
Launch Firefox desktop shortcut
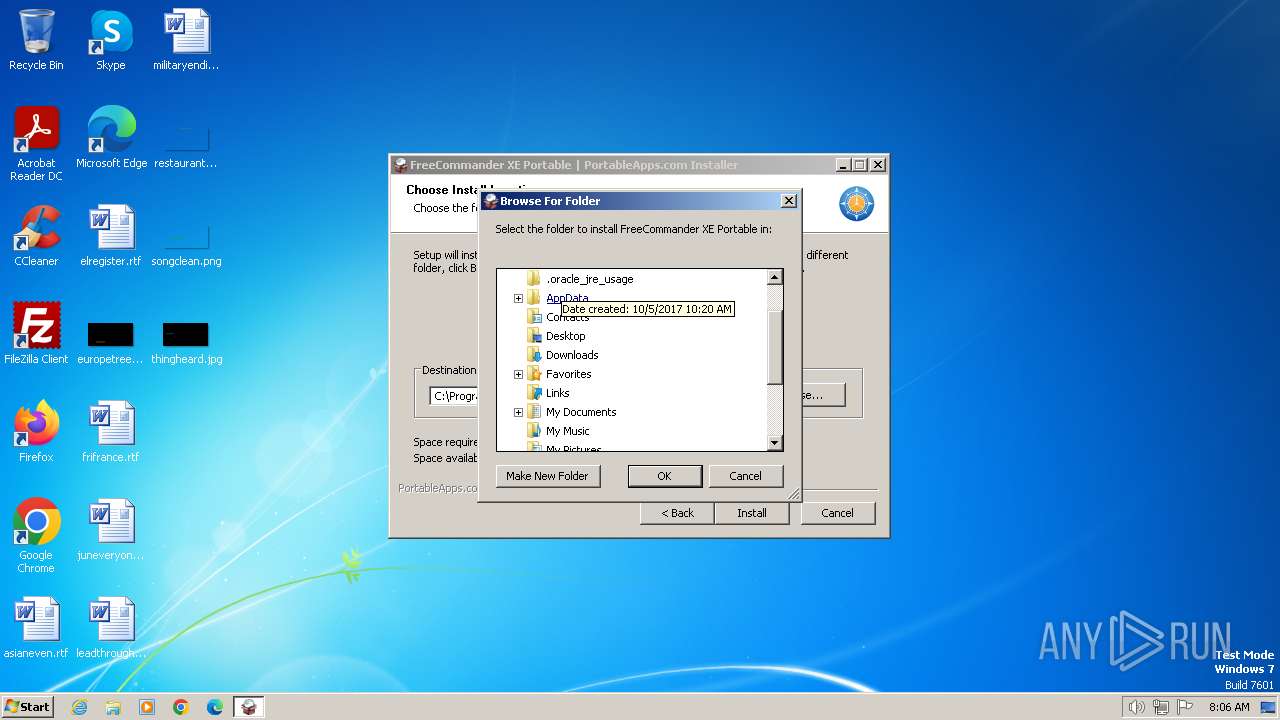tap(36, 431)
